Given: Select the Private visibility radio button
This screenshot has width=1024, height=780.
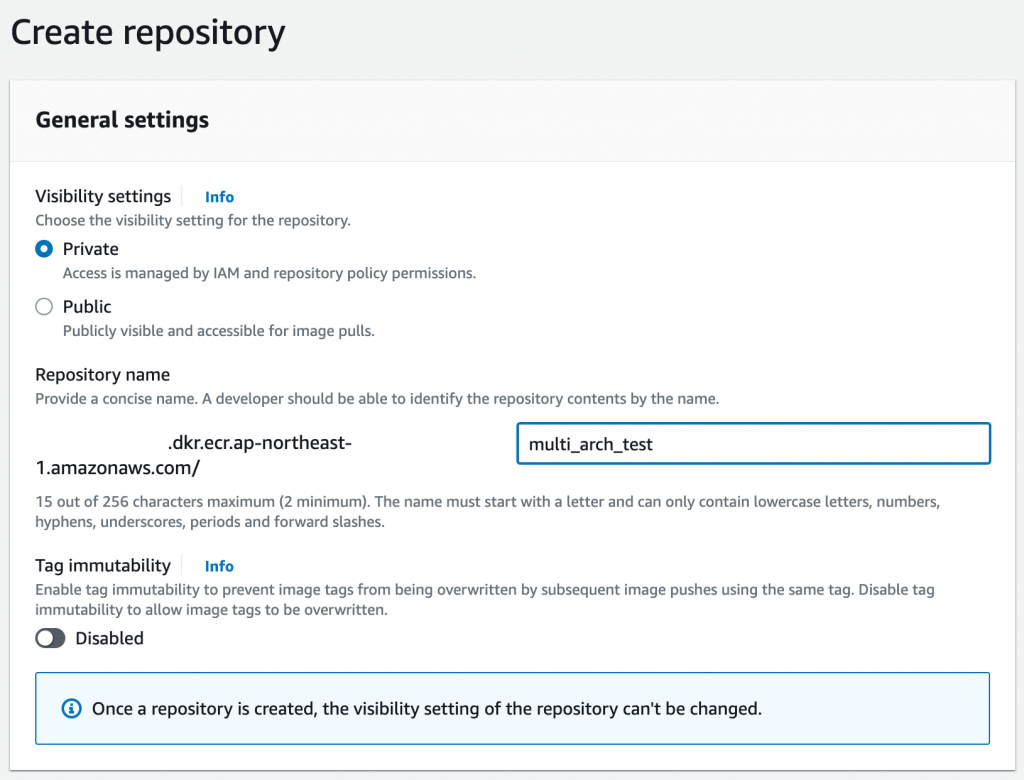Looking at the screenshot, I should (x=44, y=249).
